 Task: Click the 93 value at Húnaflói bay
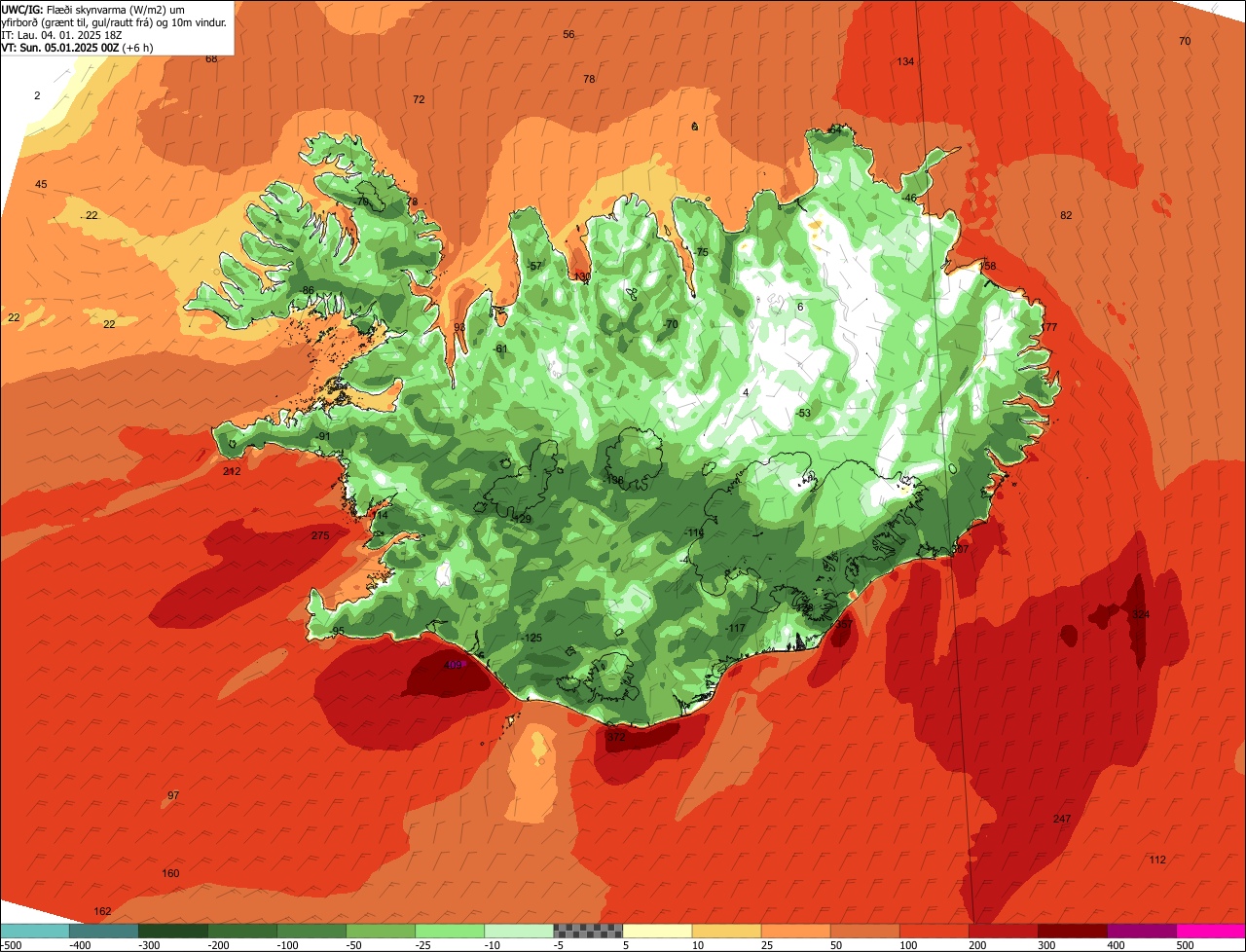(459, 327)
